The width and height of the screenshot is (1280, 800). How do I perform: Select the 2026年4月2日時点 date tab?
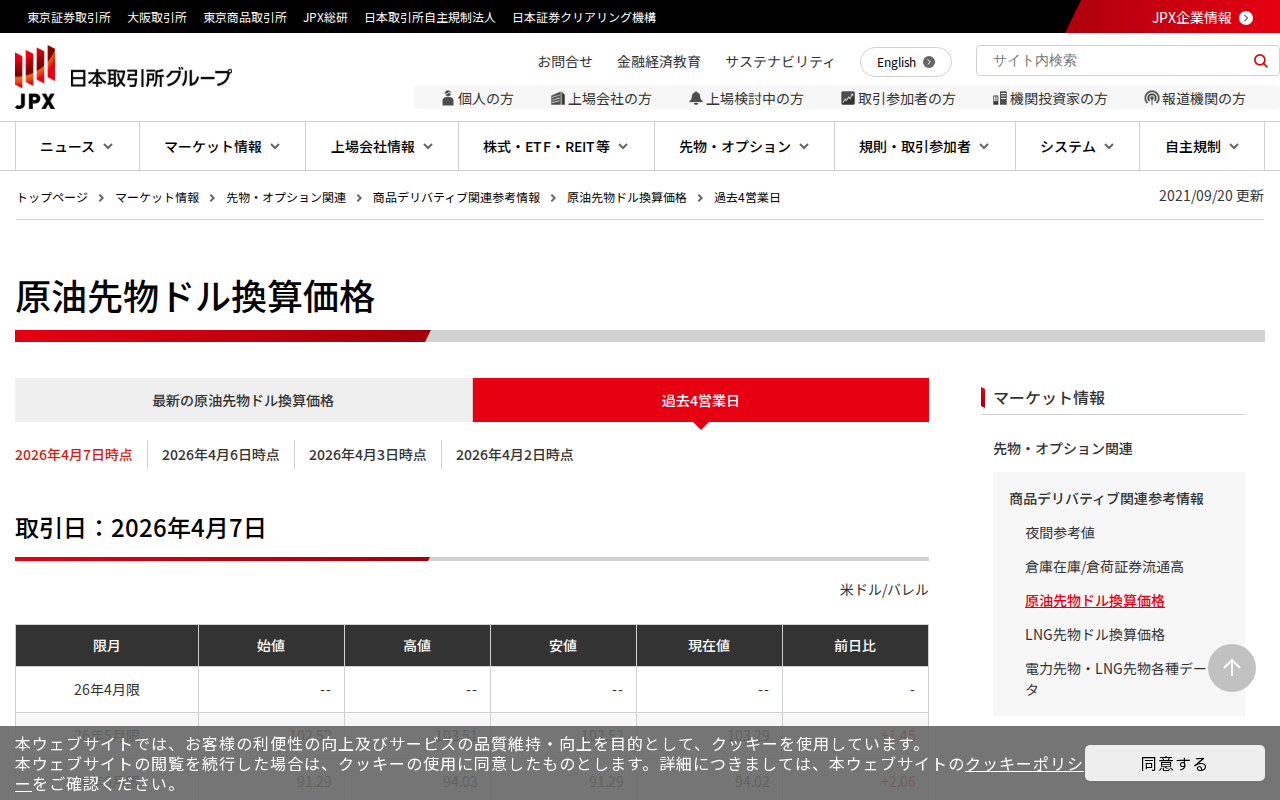[x=515, y=454]
